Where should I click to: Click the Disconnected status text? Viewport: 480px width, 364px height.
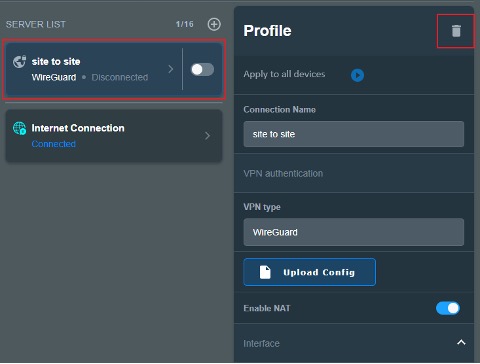pos(120,77)
